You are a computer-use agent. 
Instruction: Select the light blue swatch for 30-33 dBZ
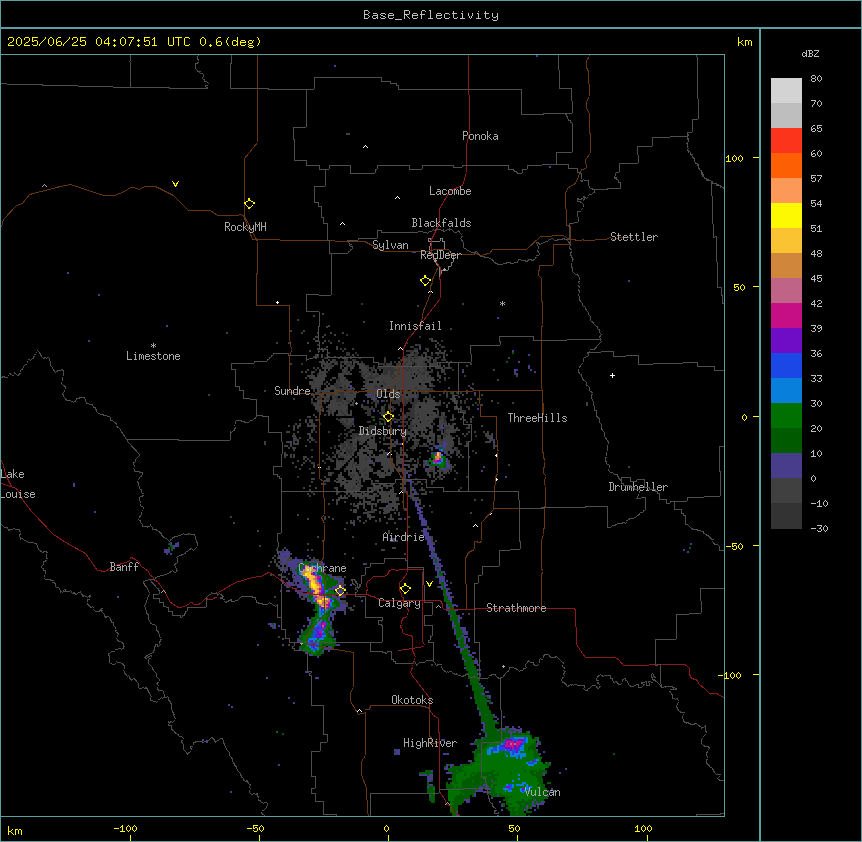[x=786, y=391]
